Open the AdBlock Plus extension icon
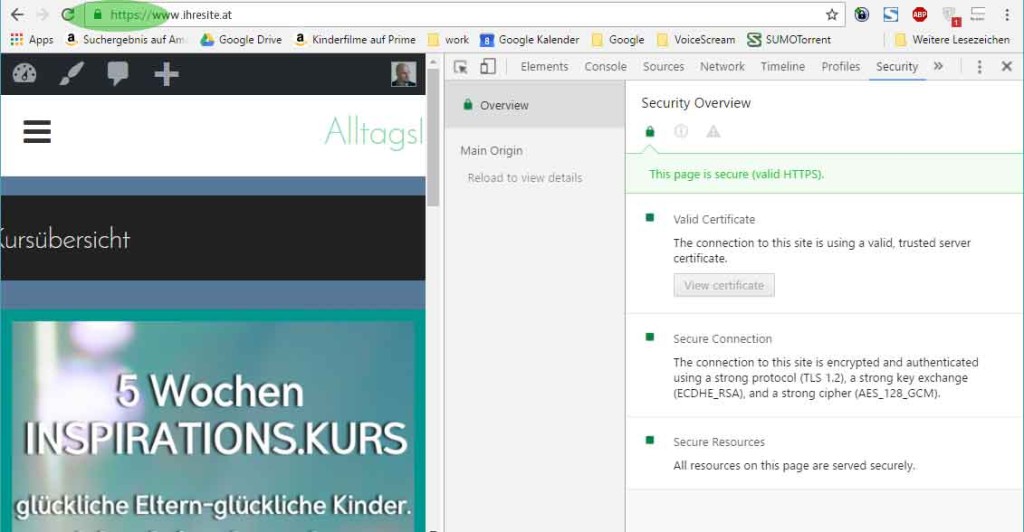Image resolution: width=1024 pixels, height=532 pixels. [x=920, y=14]
